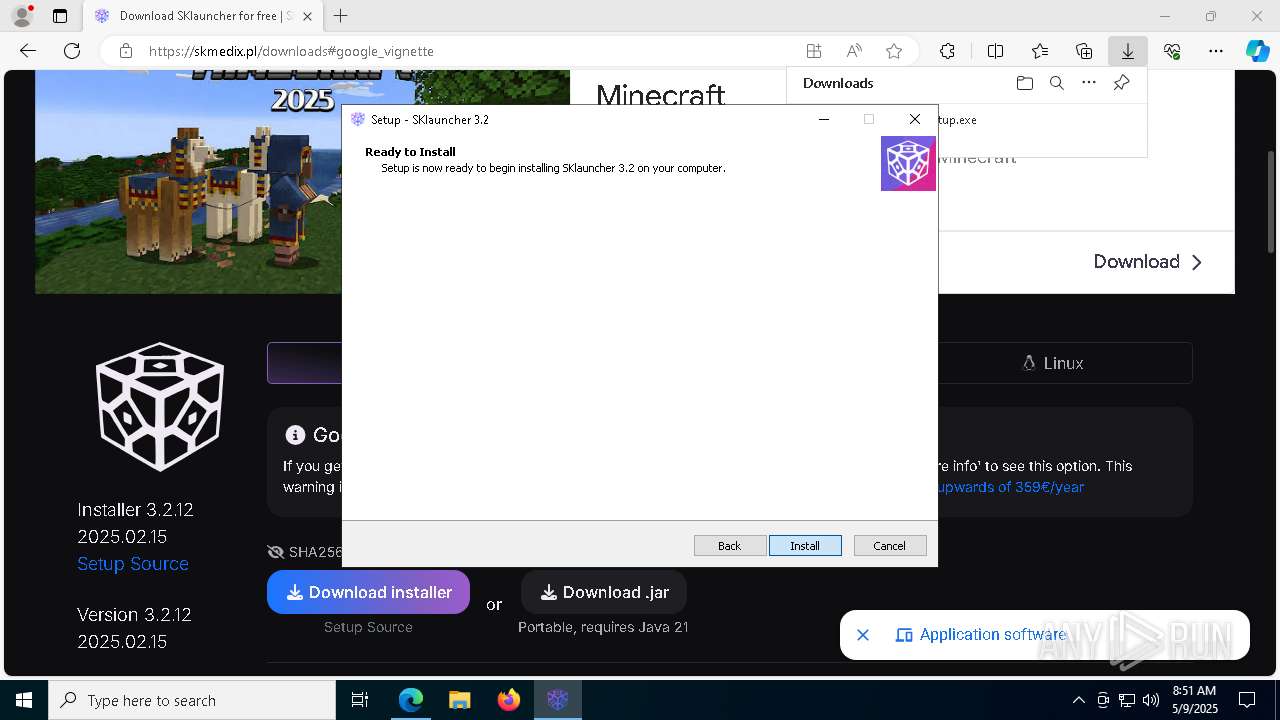Click the webpage vertical scrollbar
The image size is (1280, 720).
tap(1271, 200)
